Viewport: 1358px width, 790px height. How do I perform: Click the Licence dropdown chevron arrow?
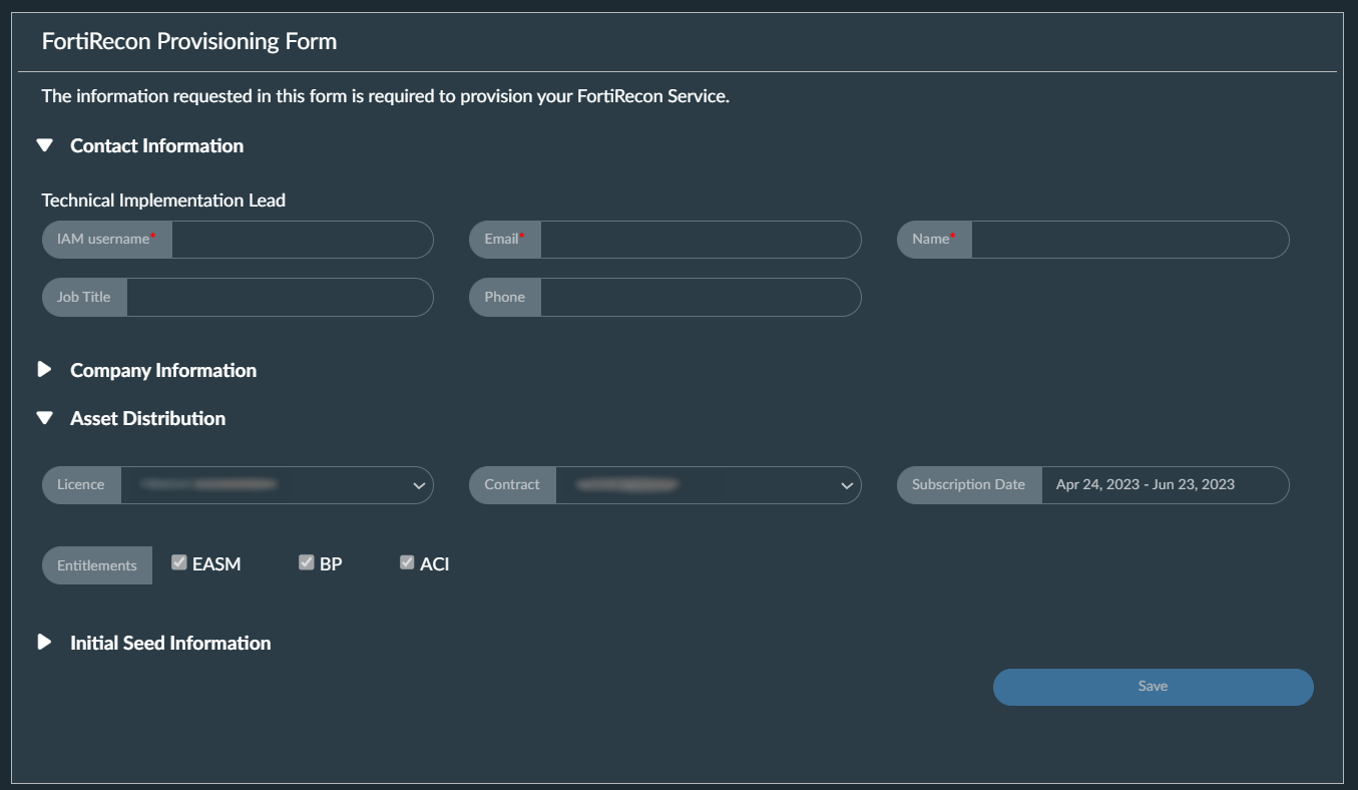coord(417,486)
